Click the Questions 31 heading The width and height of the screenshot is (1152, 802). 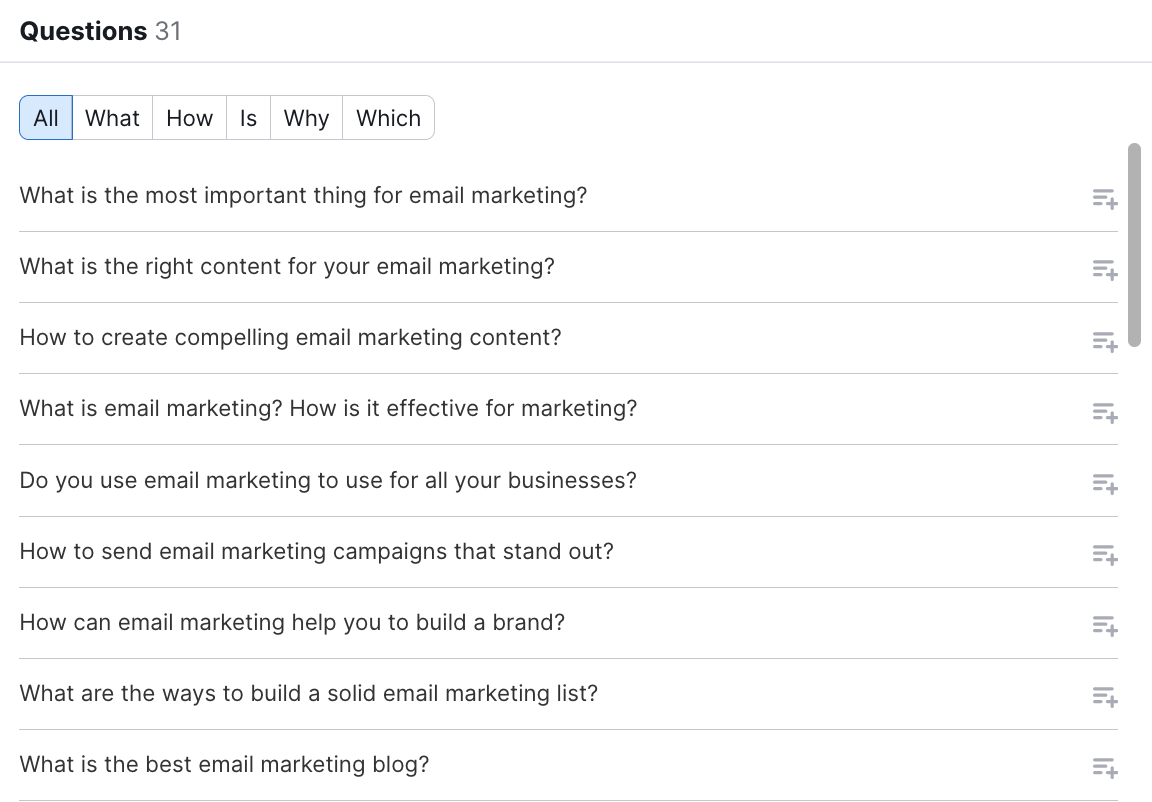click(x=100, y=31)
